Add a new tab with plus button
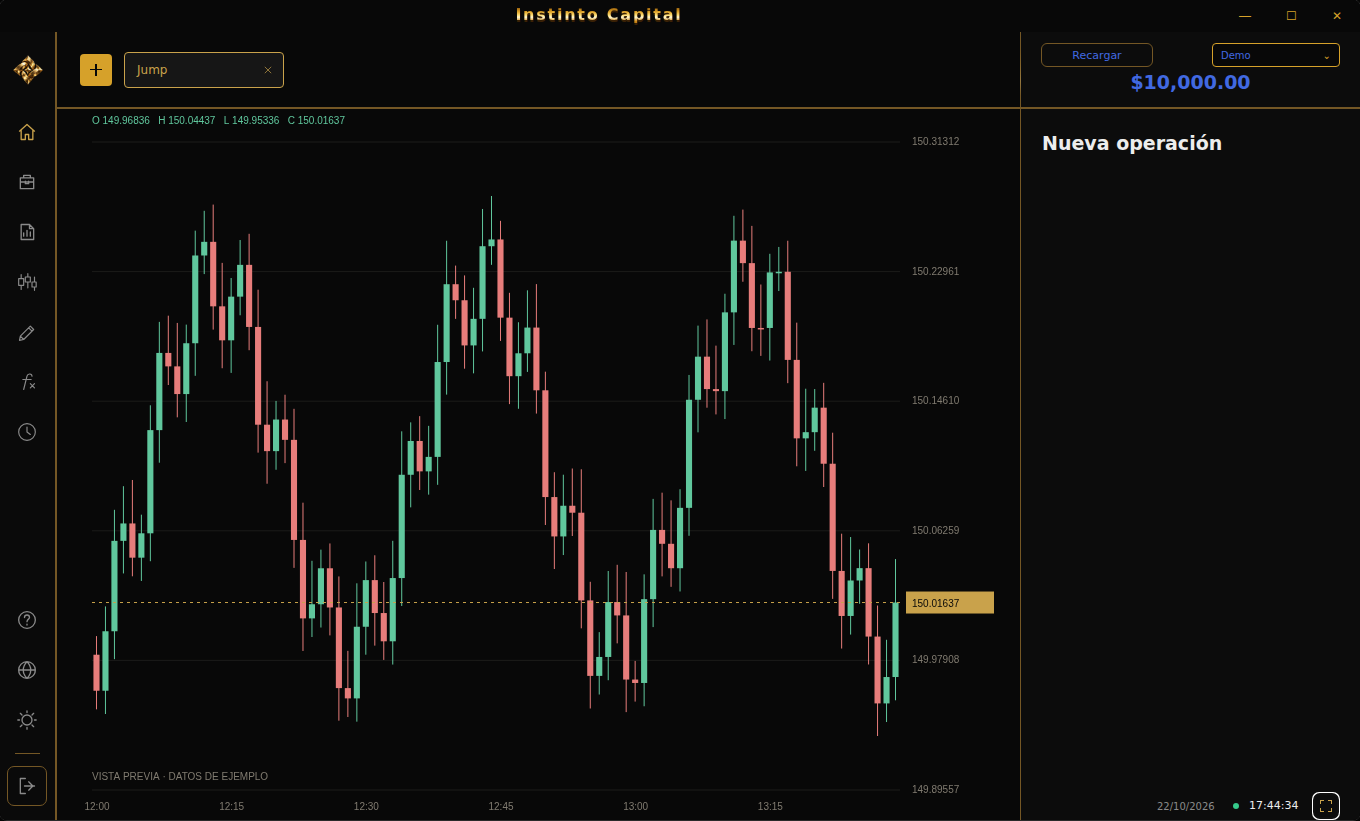 [96, 70]
